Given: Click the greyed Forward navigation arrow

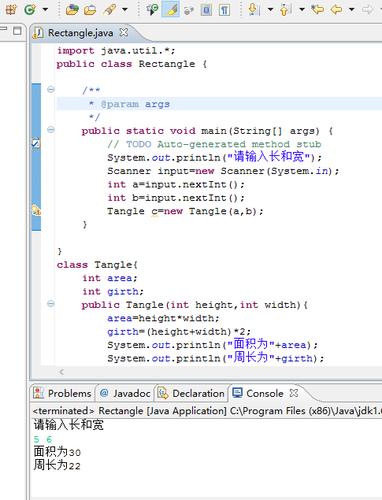Looking at the screenshot, I should click(x=368, y=9).
